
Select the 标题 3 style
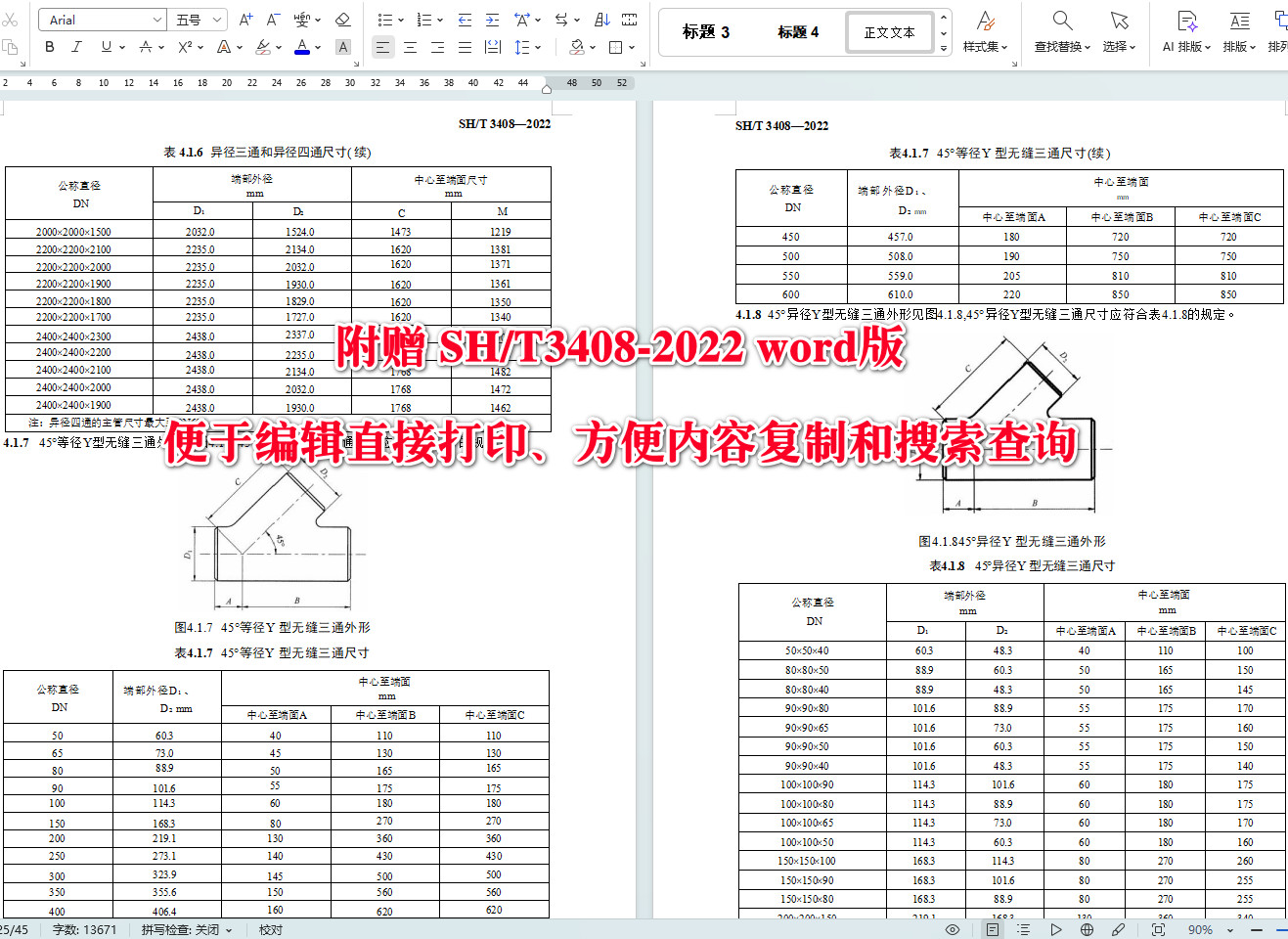[706, 31]
